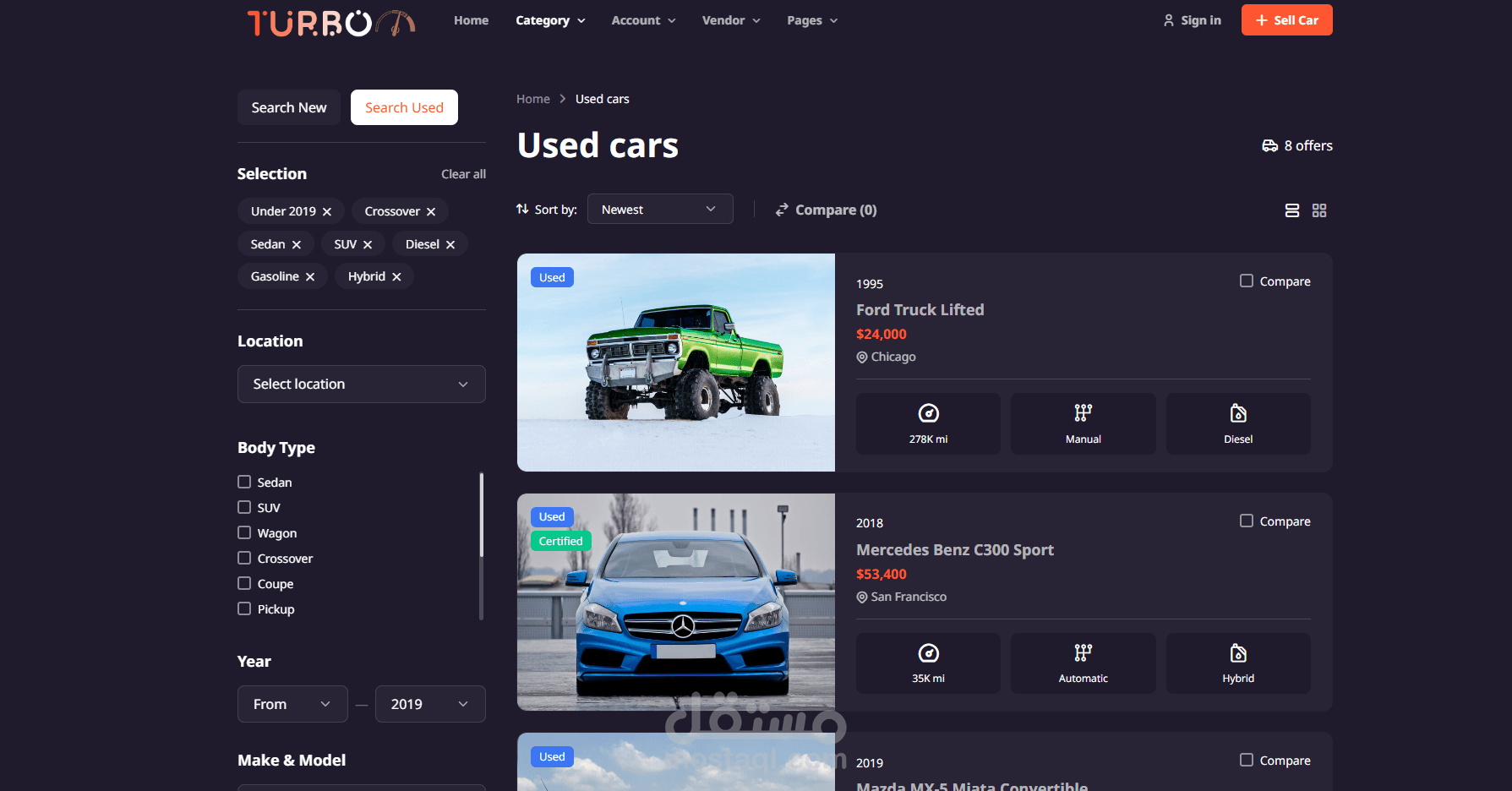Select the Search Used tab
The width and height of the screenshot is (1512, 791).
(404, 107)
